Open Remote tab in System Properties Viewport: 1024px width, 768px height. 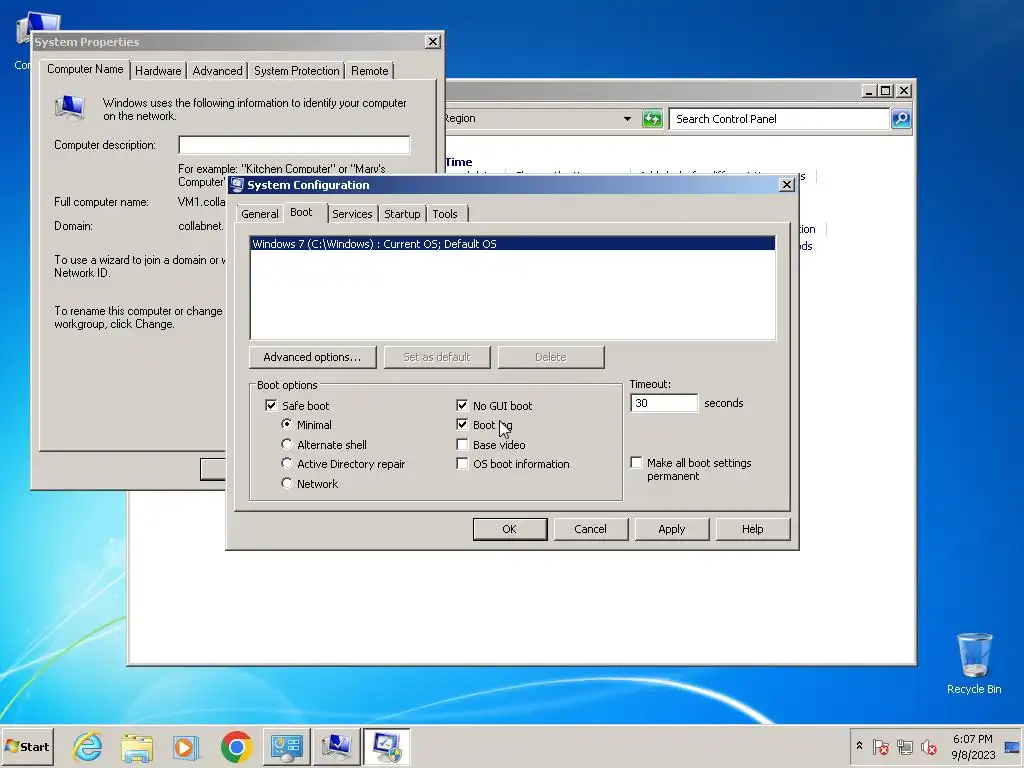click(x=370, y=71)
